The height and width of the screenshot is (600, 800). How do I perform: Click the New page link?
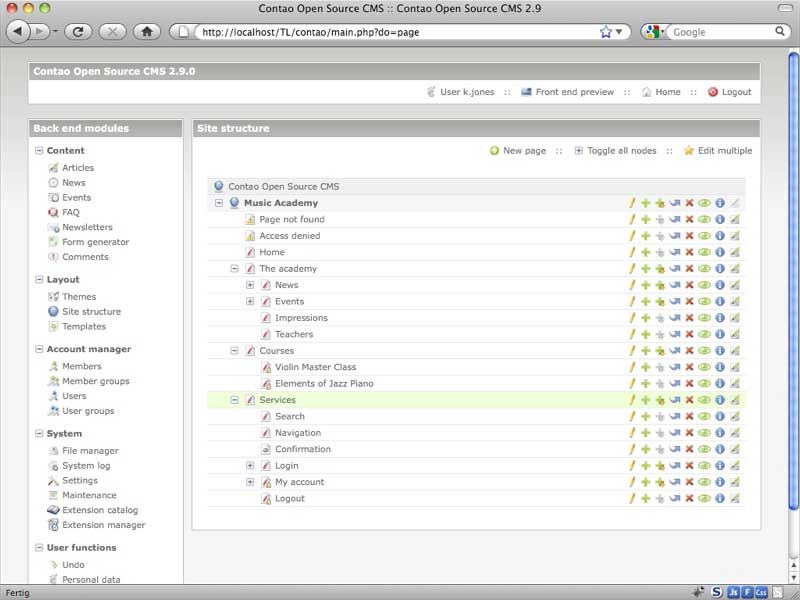point(524,151)
